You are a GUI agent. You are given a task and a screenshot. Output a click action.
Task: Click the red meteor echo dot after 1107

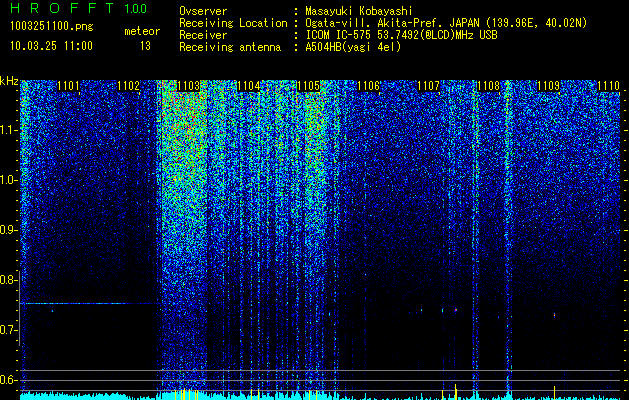[456, 310]
